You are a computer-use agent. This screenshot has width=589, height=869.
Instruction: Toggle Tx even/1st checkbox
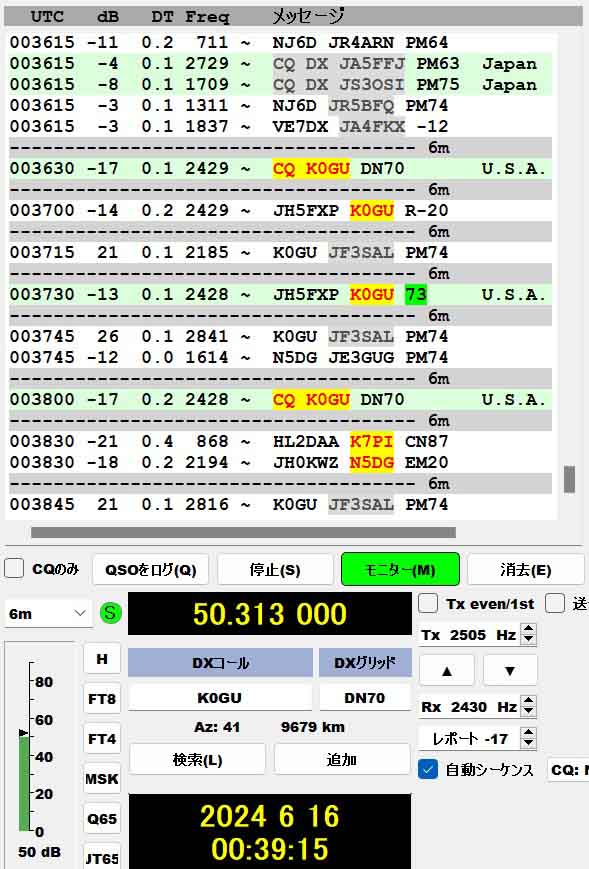pos(428,604)
